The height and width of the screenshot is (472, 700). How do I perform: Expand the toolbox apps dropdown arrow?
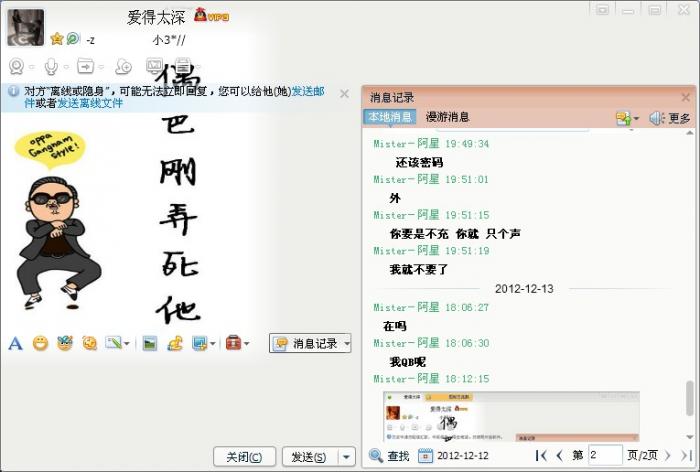246,344
